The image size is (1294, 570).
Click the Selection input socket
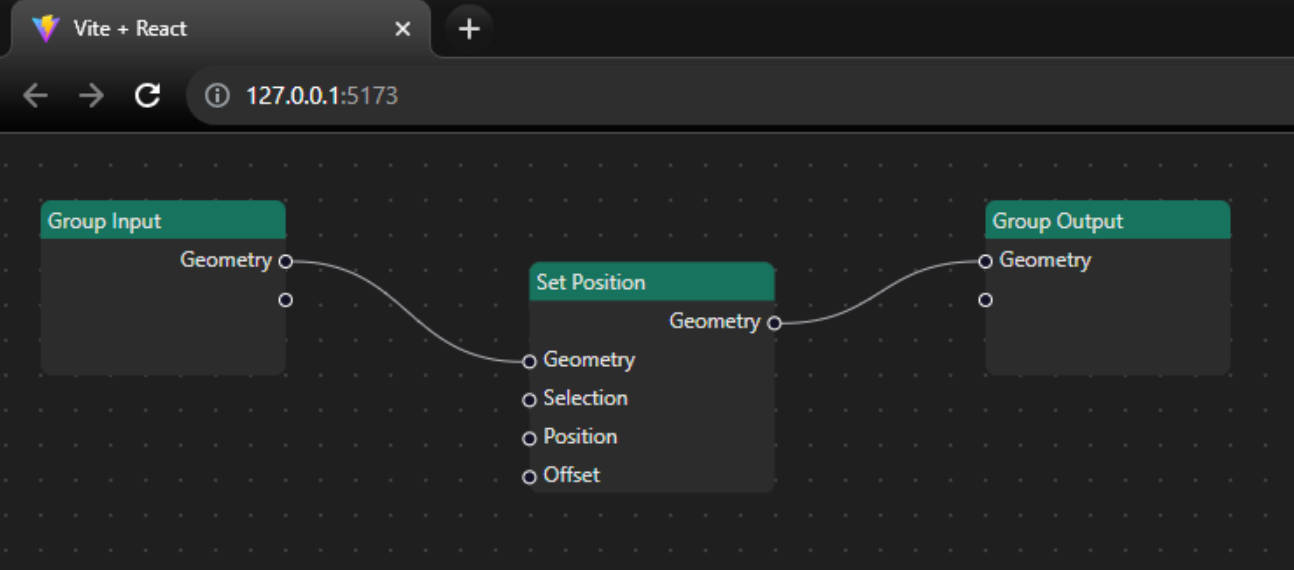(530, 400)
